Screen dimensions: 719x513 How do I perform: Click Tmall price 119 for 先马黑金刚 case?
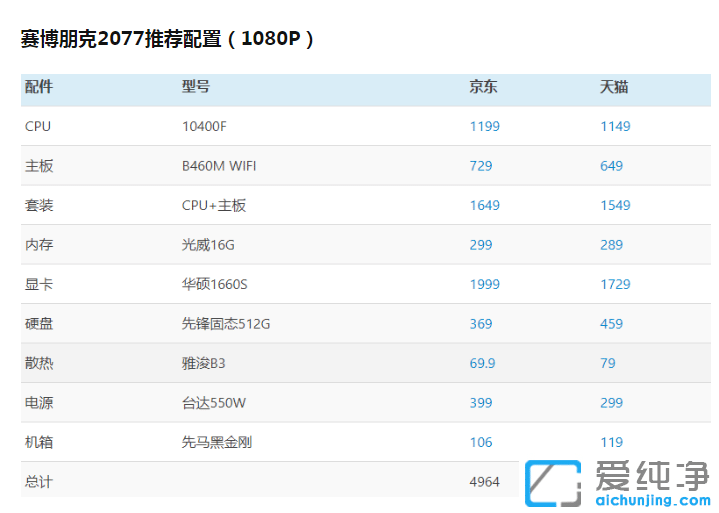(611, 442)
